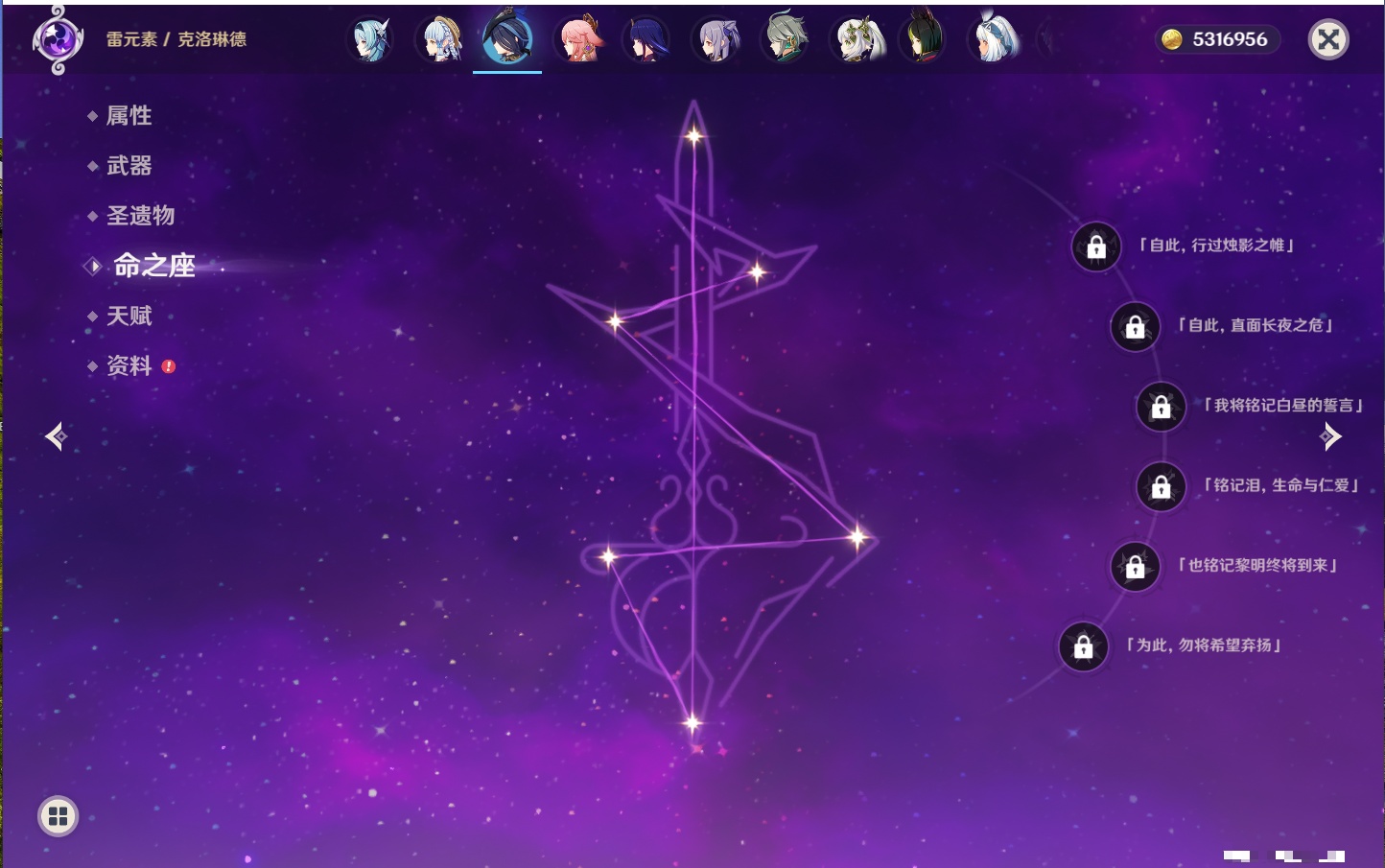The width and height of the screenshot is (1385, 868).
Task: Click the Mora coin icon
Action: click(x=1172, y=39)
